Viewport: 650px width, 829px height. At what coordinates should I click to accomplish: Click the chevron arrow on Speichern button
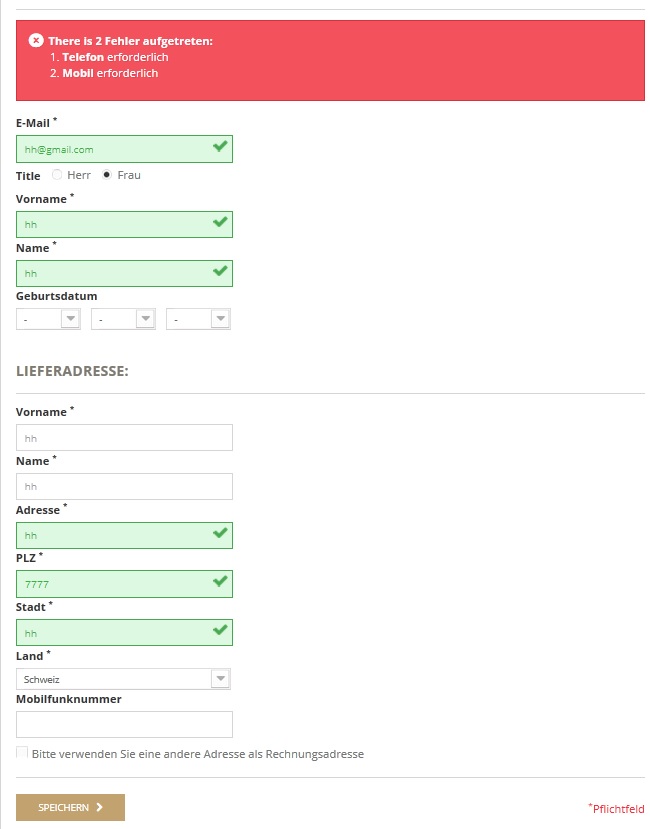point(99,807)
